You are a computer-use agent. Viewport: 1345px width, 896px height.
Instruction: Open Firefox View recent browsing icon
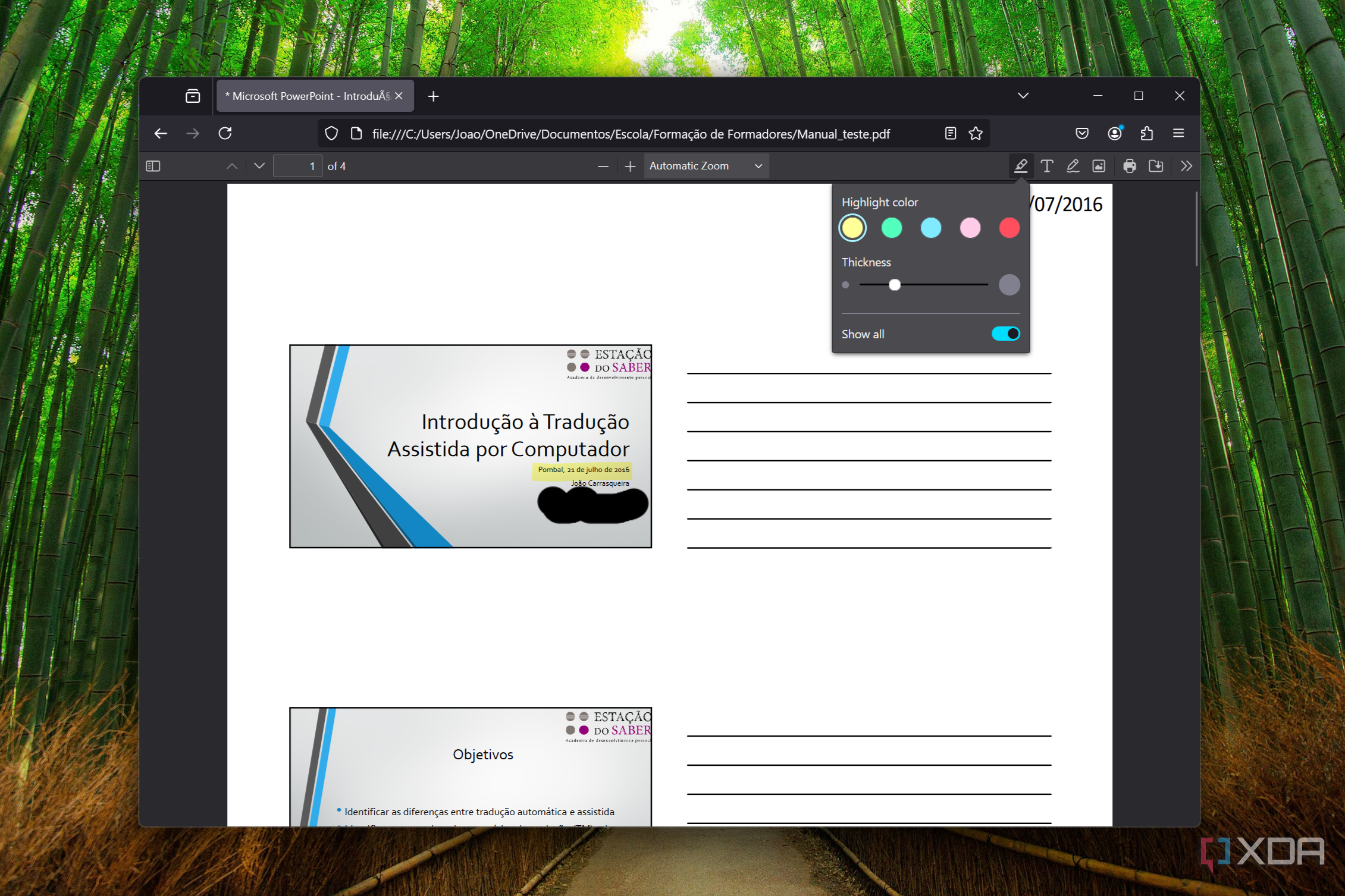coord(193,96)
